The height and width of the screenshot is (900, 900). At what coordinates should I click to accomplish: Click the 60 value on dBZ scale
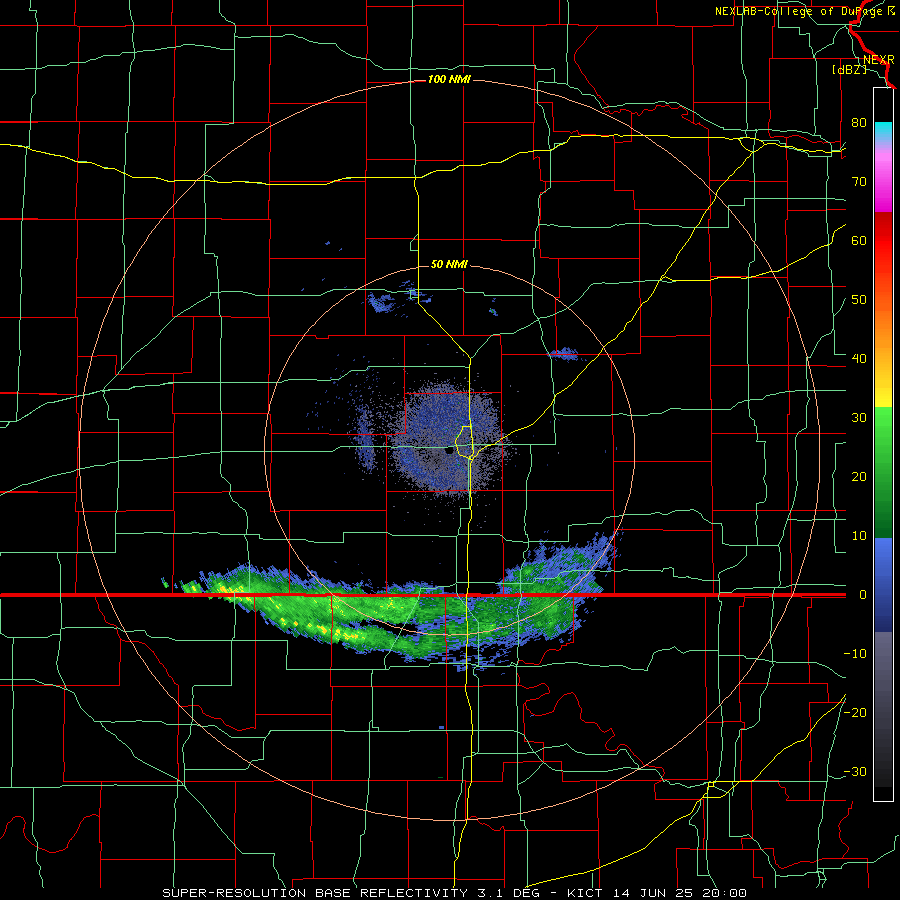(x=859, y=240)
